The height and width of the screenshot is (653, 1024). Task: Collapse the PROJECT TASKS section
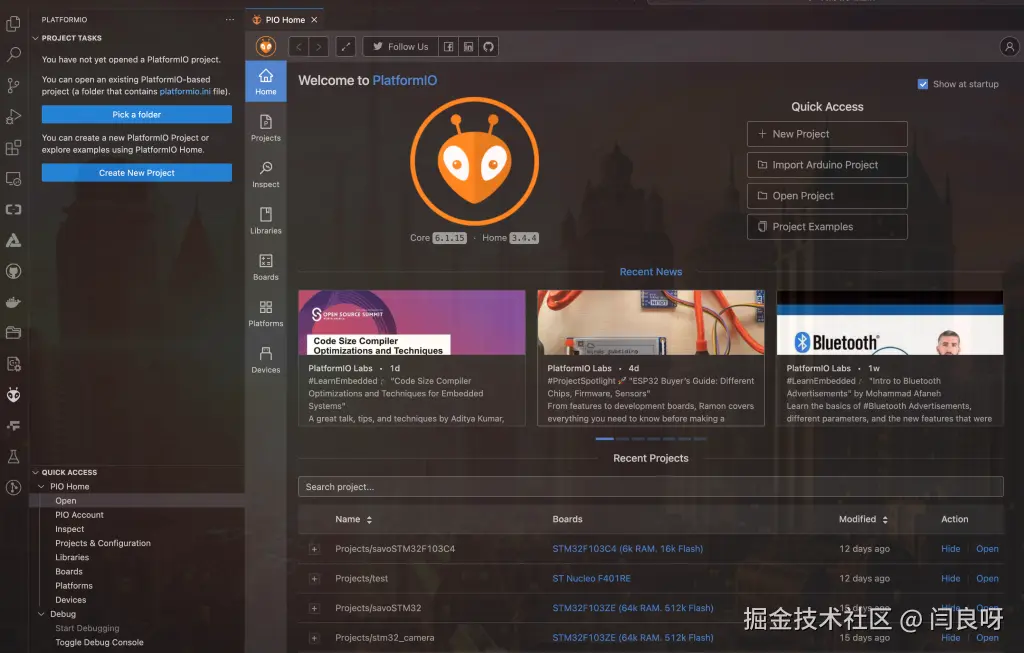click(x=36, y=38)
